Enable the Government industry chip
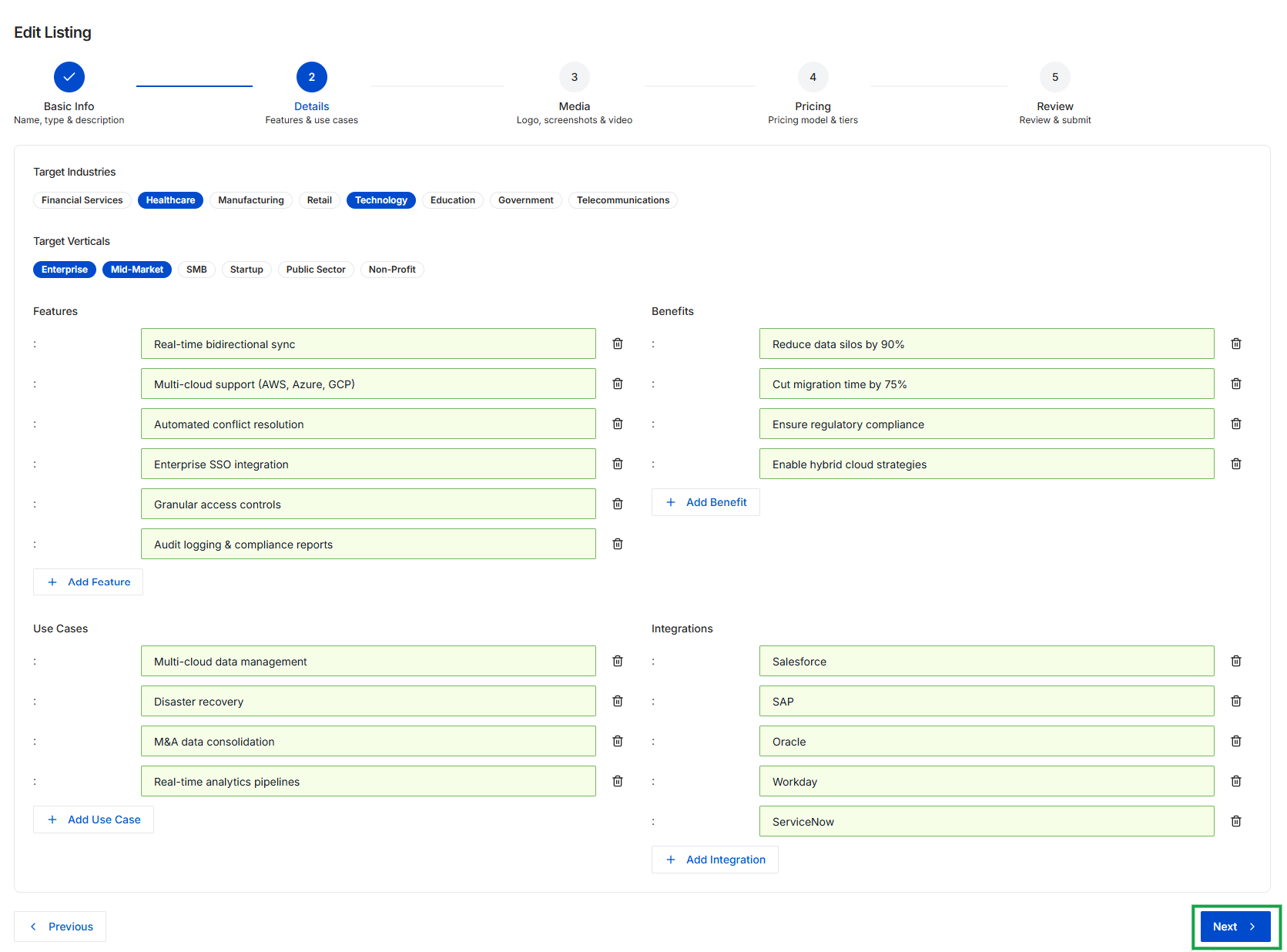 pyautogui.click(x=526, y=200)
